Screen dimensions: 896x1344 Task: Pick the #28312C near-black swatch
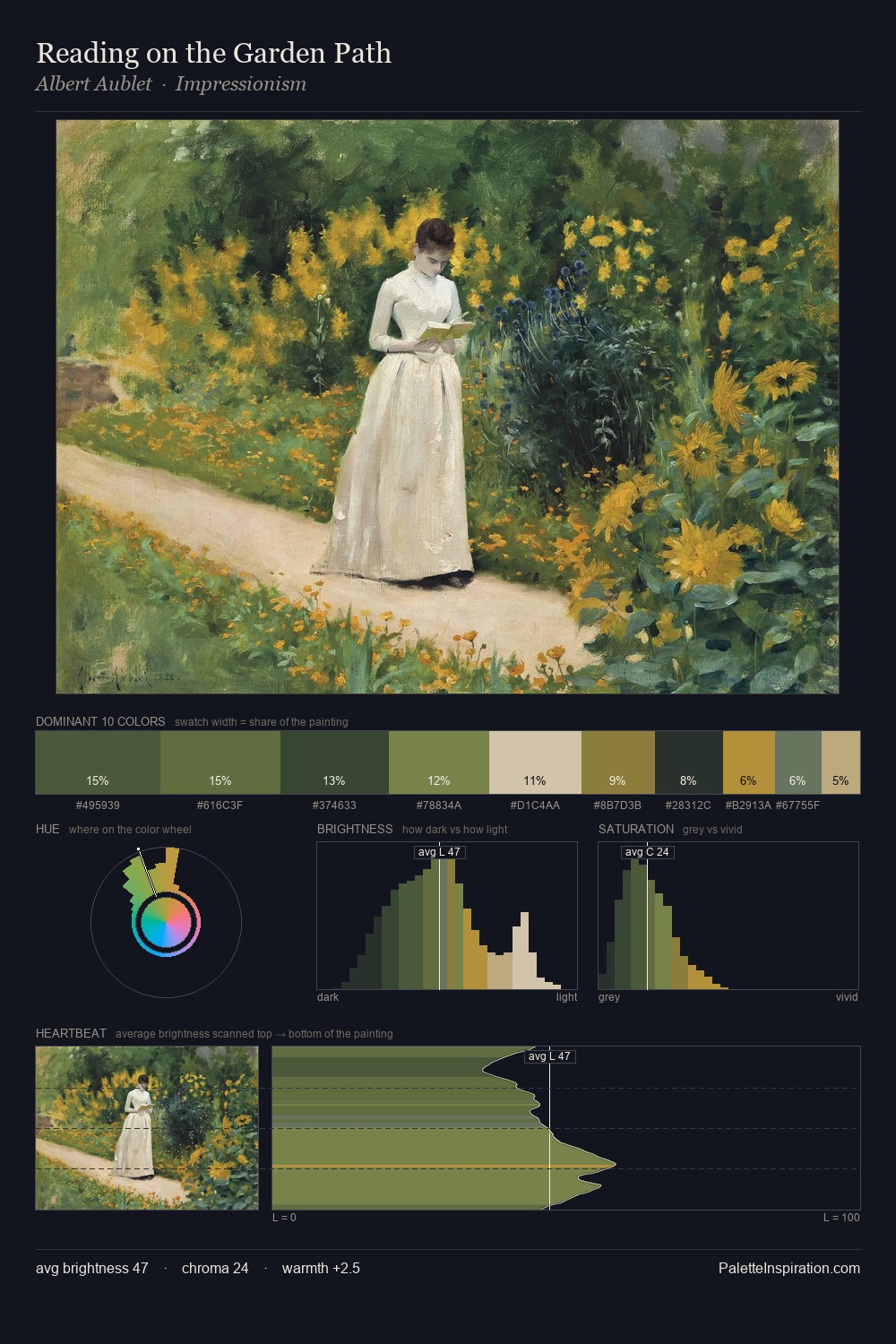point(688,762)
